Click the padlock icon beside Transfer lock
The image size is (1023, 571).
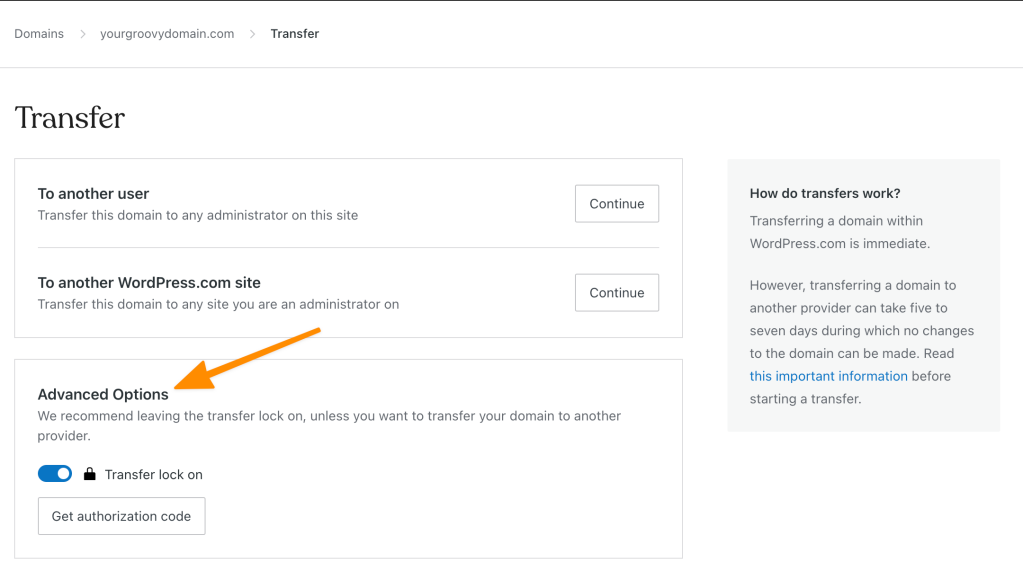pyautogui.click(x=89, y=474)
